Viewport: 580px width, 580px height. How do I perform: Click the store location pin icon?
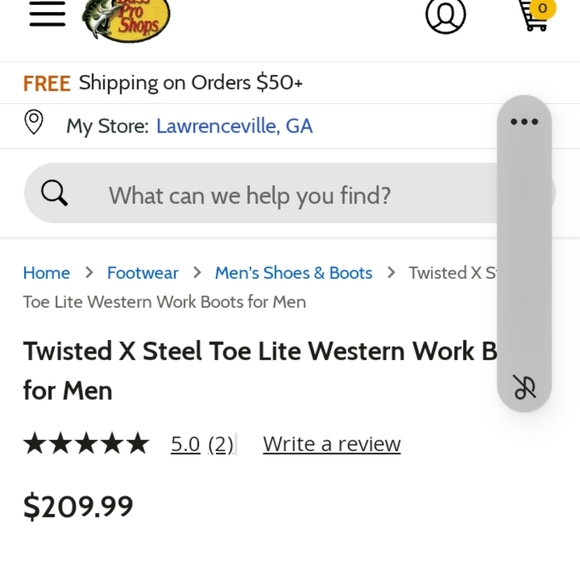click(x=34, y=122)
